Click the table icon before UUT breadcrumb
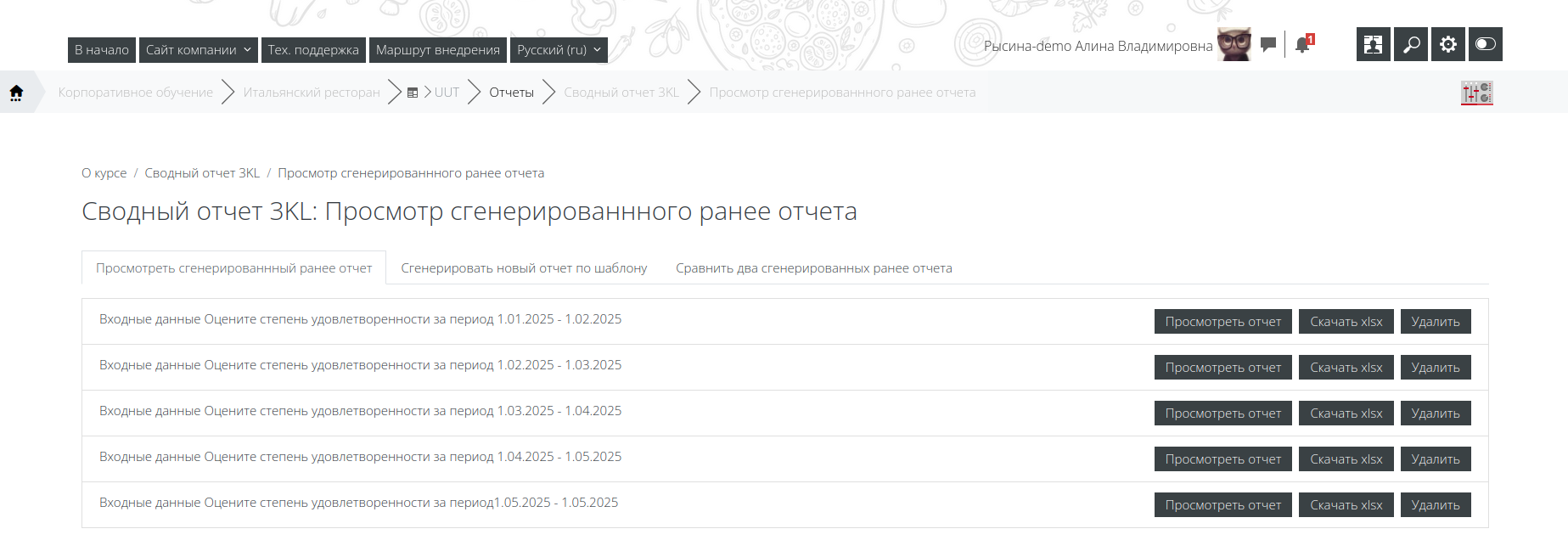Screen dimensions: 1568x557 tap(413, 93)
